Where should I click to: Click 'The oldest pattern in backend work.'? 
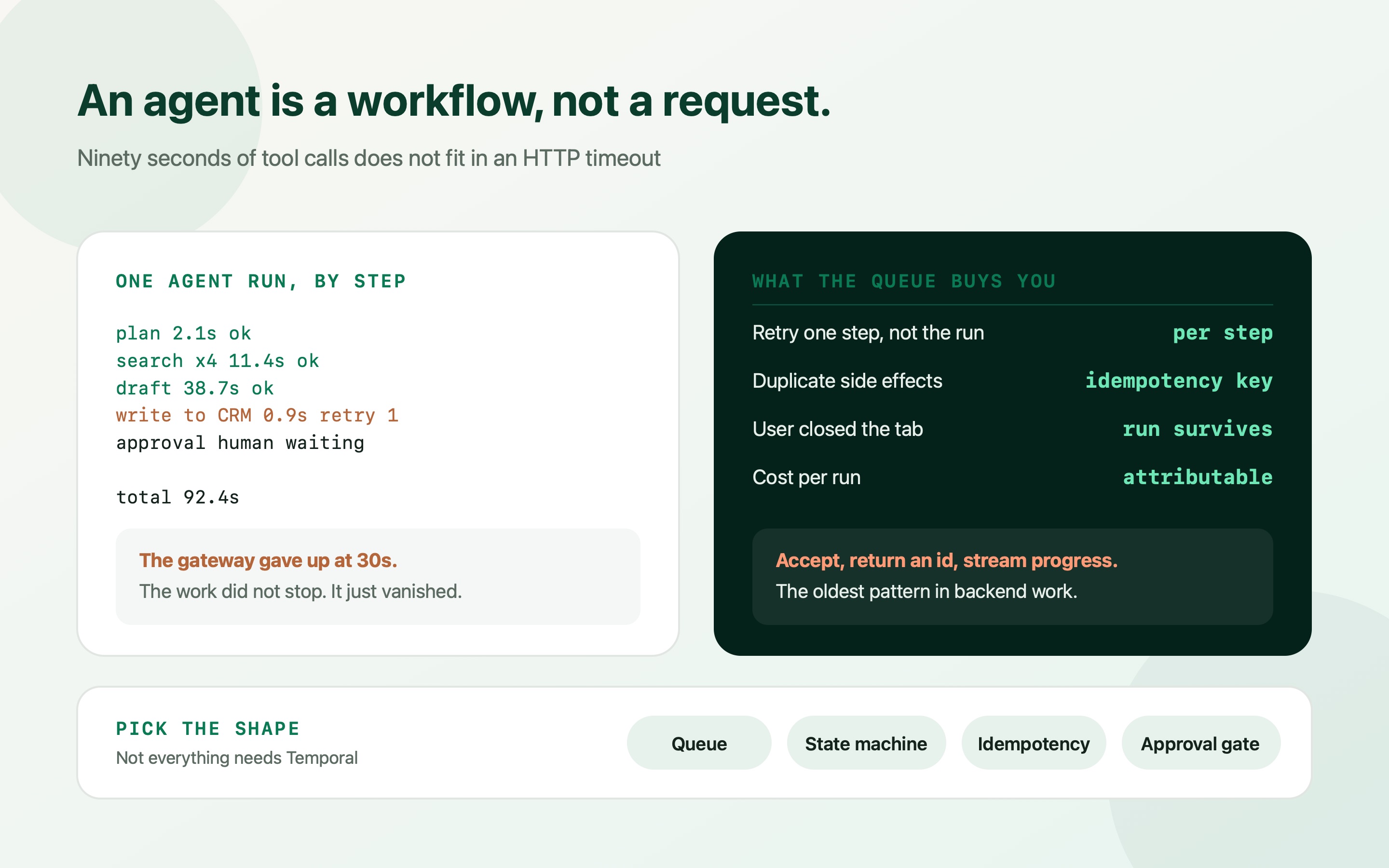pyautogui.click(x=926, y=591)
